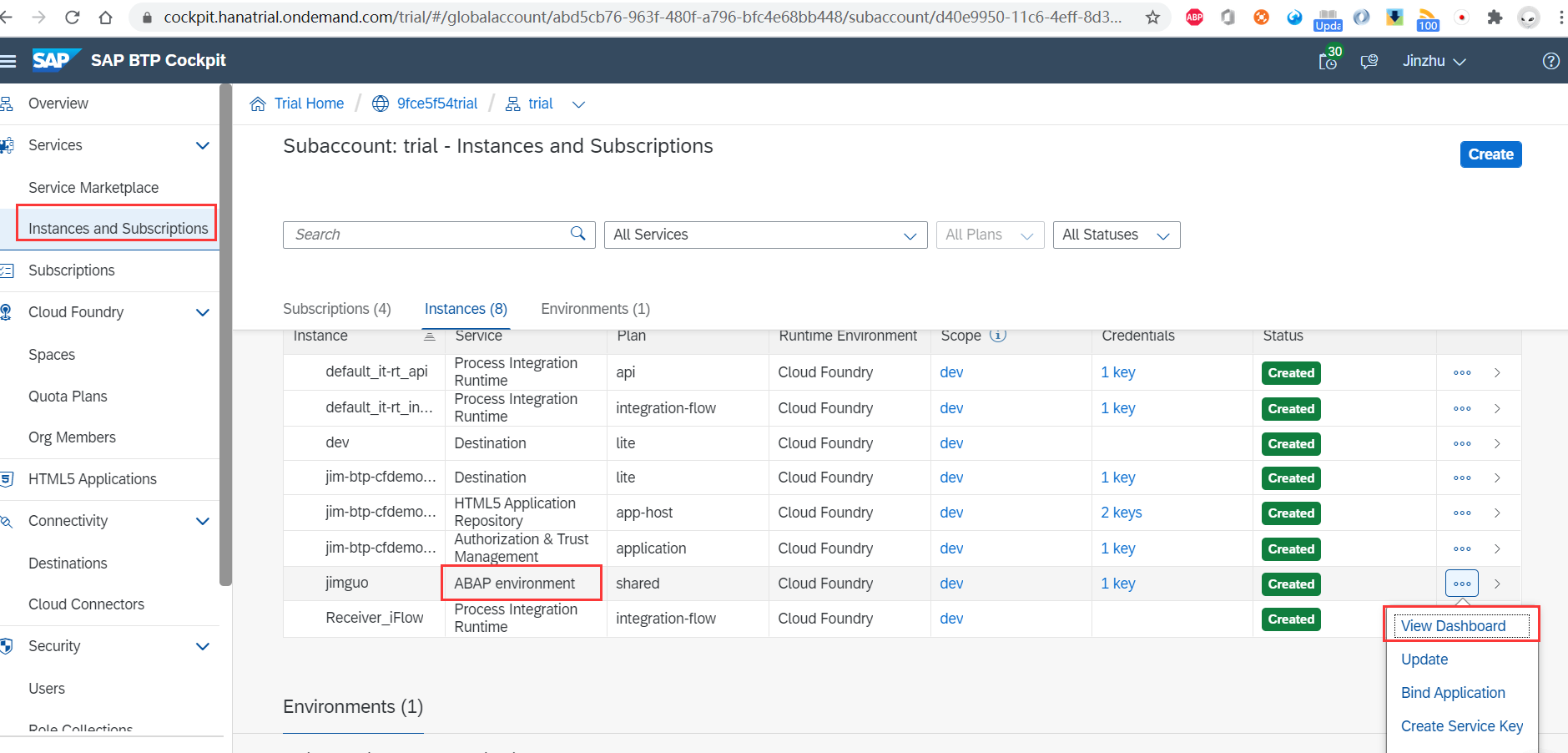The image size is (1568, 753).
Task: Switch to the Subscriptions (4) tab
Action: [336, 308]
